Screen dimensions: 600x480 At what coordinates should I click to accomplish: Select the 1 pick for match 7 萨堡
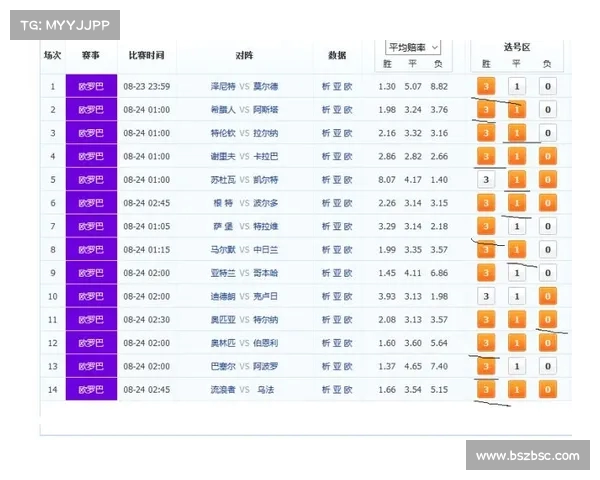coord(517,227)
